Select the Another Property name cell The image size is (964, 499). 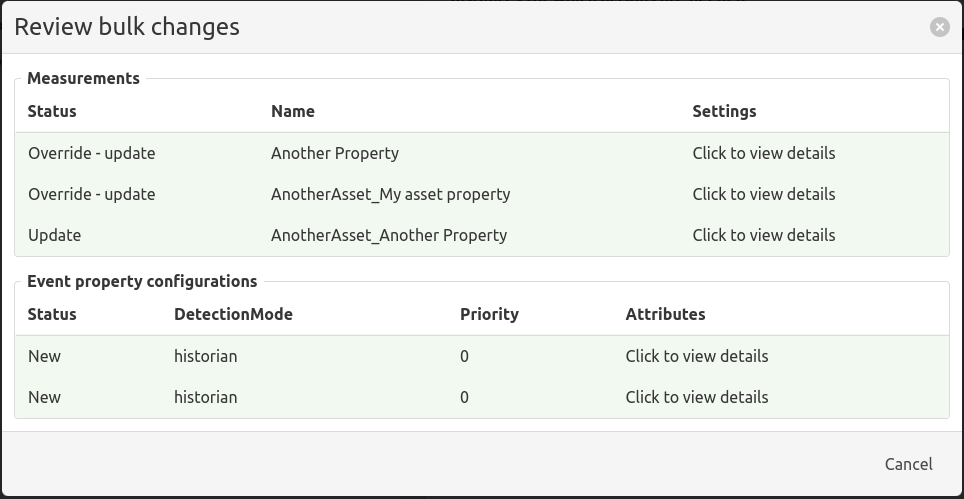[x=335, y=153]
